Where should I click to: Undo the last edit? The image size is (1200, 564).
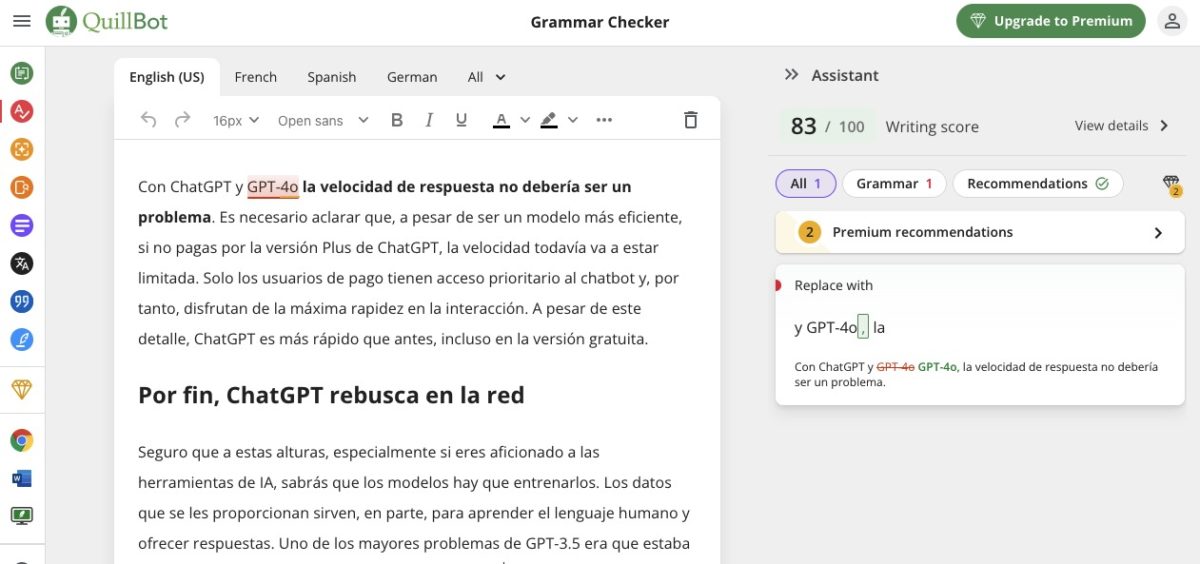click(x=148, y=120)
